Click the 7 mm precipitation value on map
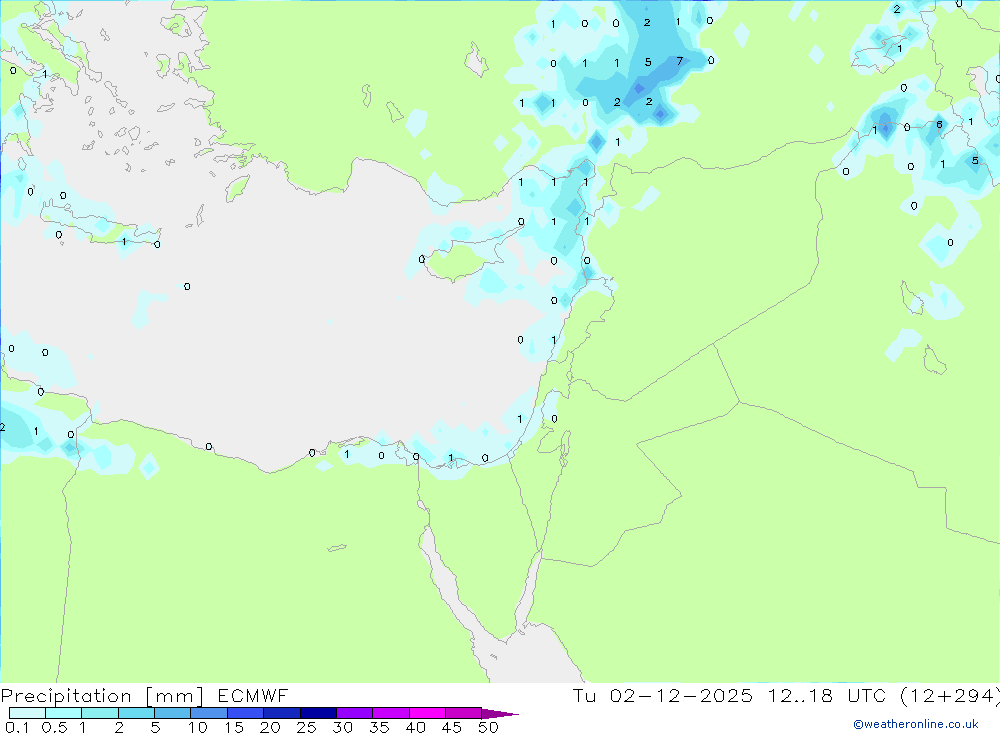The width and height of the screenshot is (1000, 733). coord(679,61)
